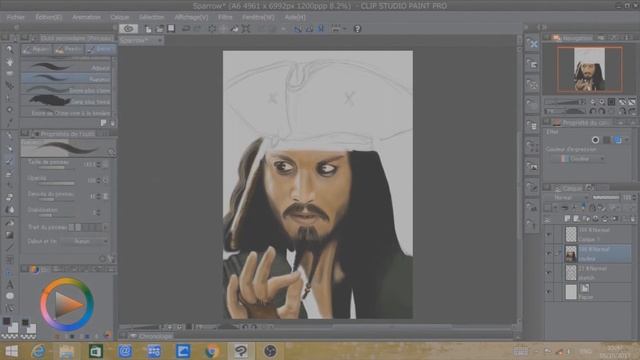
Task: Select the Aqueux brush sub tool
Action: 66,67
